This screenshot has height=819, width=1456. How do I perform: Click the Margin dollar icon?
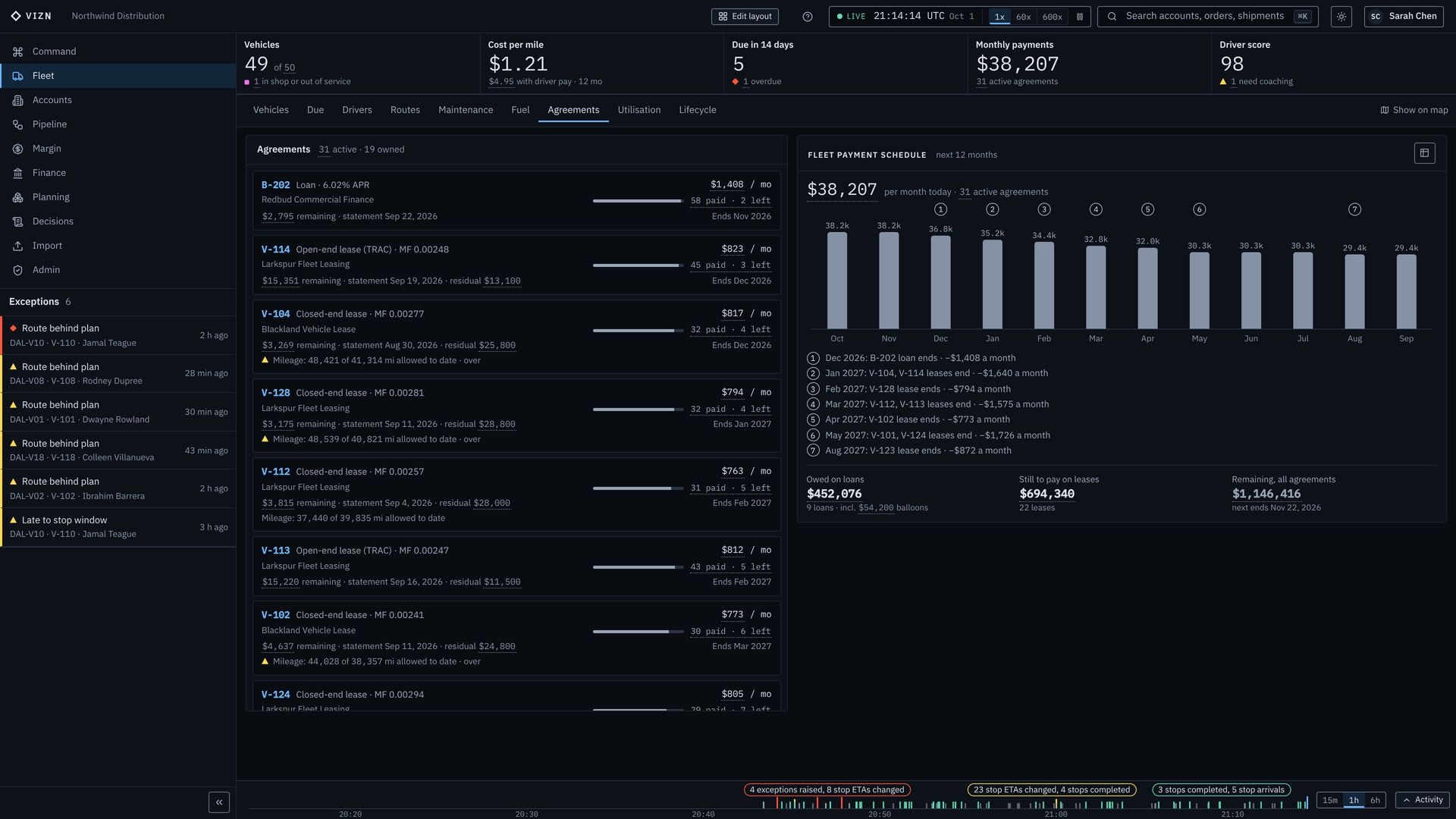pos(17,149)
